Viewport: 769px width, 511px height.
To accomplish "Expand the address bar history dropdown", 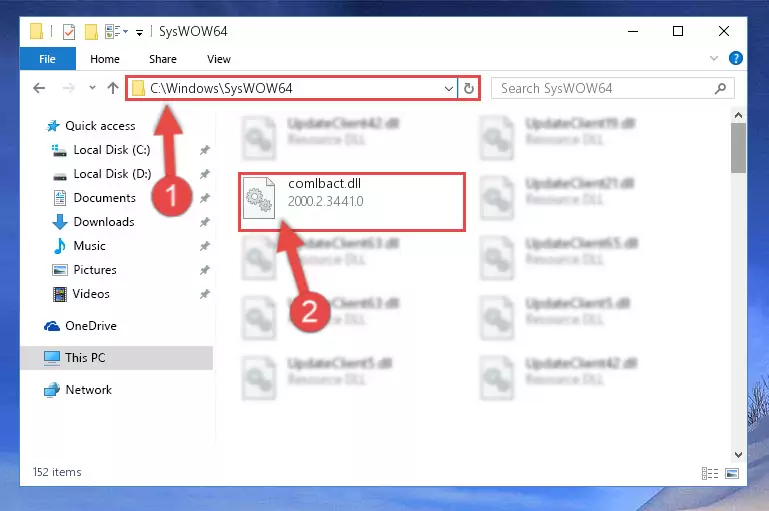I will coord(448,89).
